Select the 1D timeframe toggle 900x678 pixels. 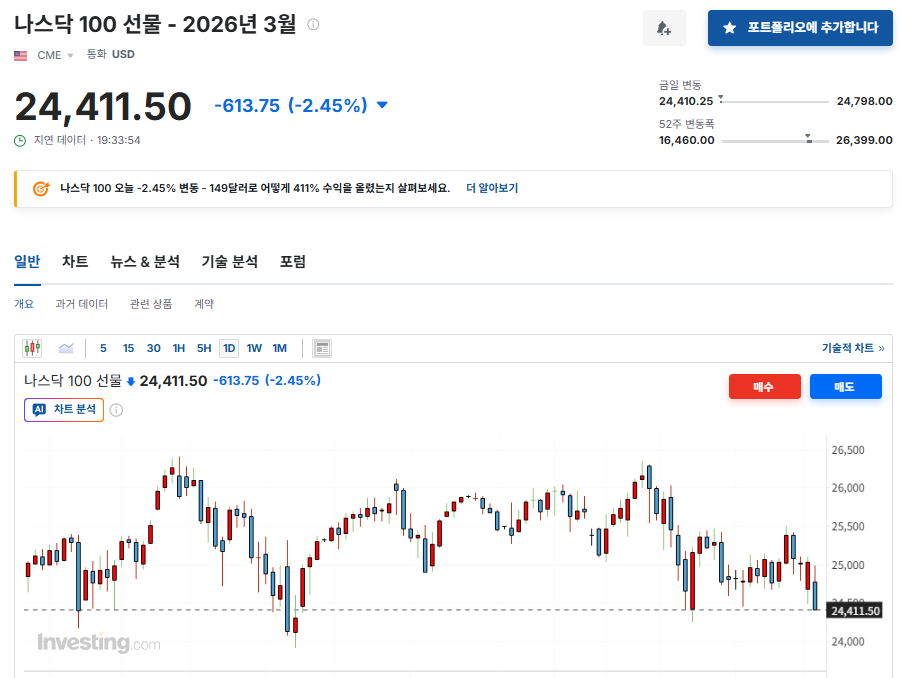(x=229, y=348)
